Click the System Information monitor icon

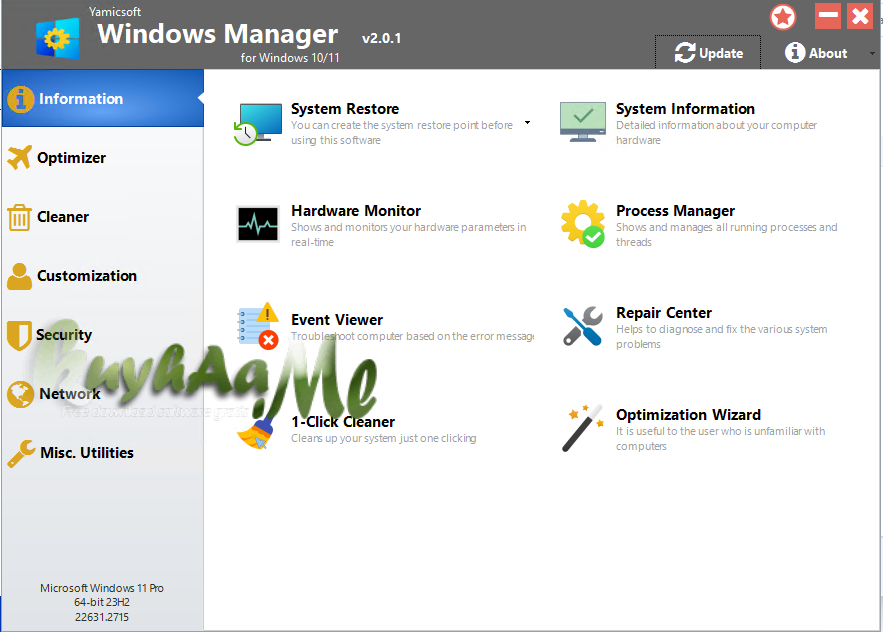click(x=583, y=122)
